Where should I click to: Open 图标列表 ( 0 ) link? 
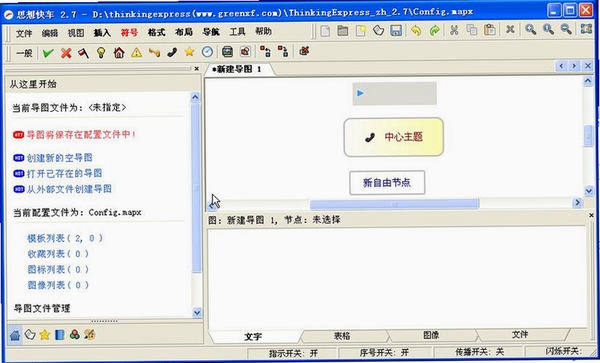pos(58,270)
